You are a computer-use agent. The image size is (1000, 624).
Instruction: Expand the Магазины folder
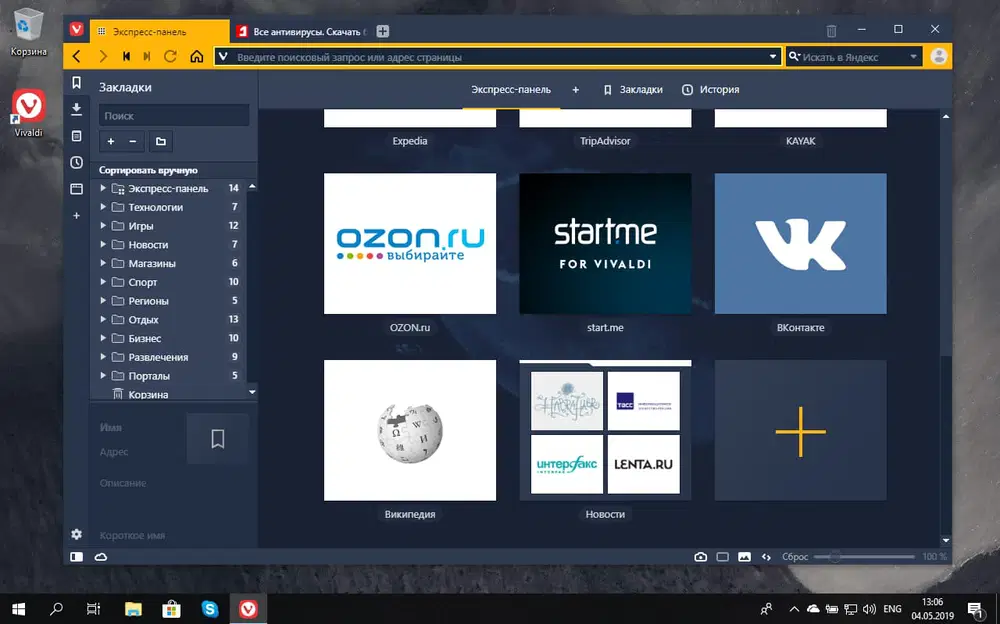coord(103,263)
